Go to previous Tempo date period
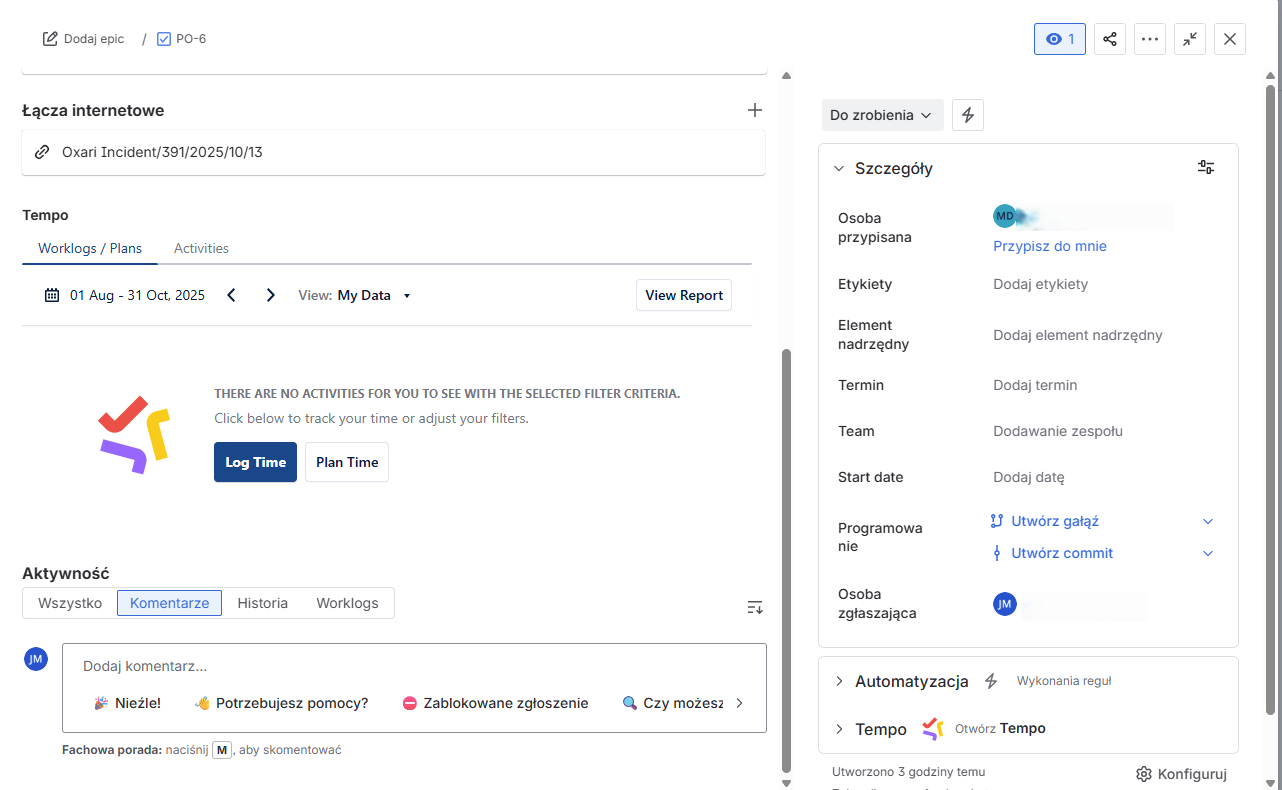This screenshot has width=1282, height=790. pos(232,295)
